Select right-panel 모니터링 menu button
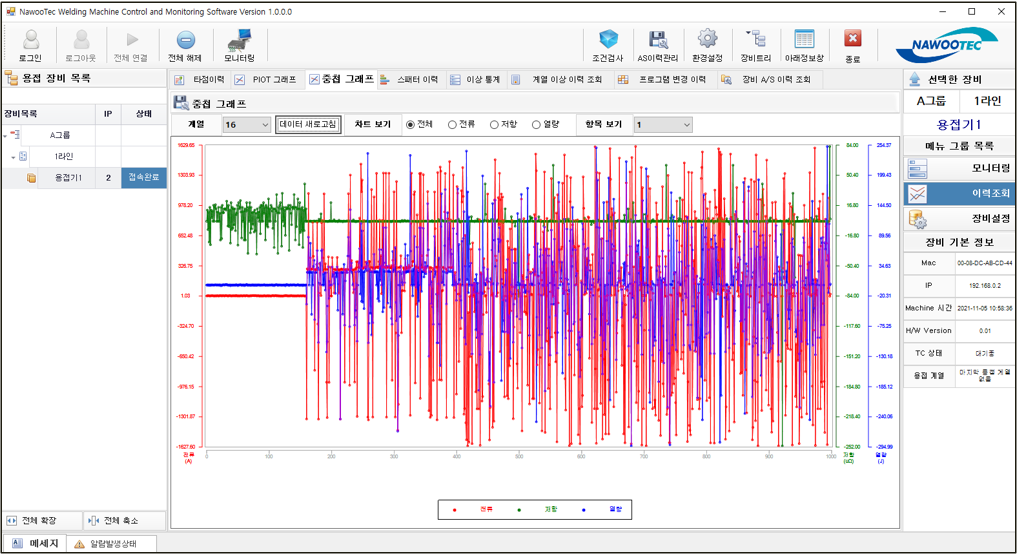The width and height of the screenshot is (1022, 556). tap(959, 169)
